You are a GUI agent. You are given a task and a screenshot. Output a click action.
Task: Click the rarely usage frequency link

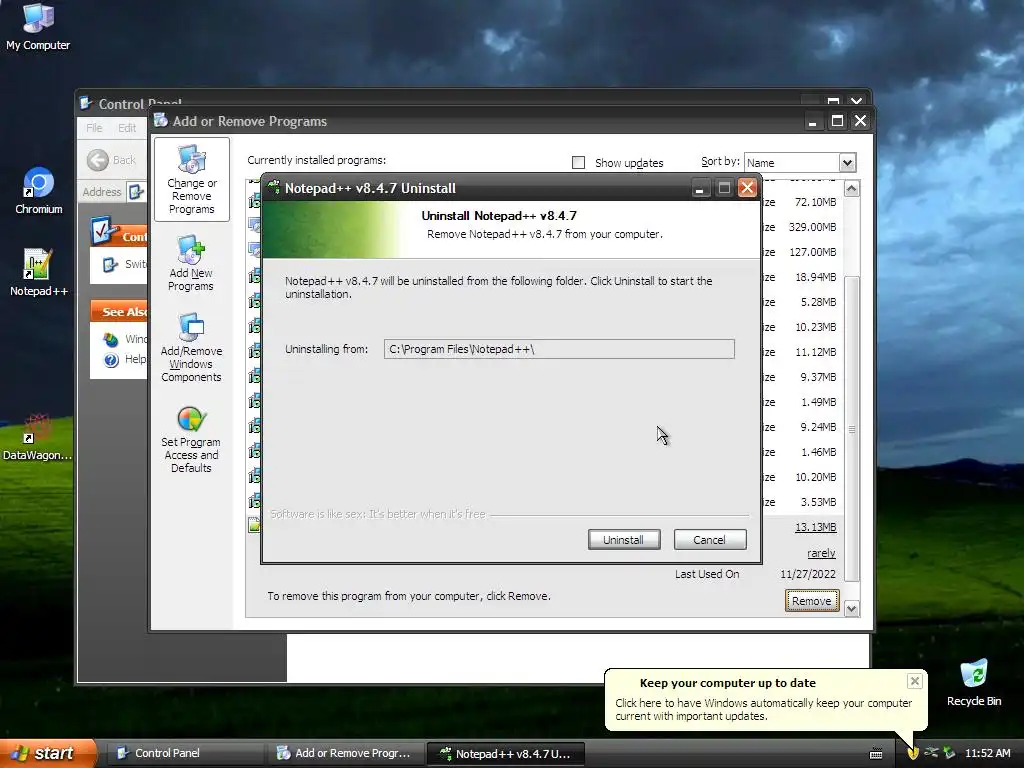[x=821, y=553]
